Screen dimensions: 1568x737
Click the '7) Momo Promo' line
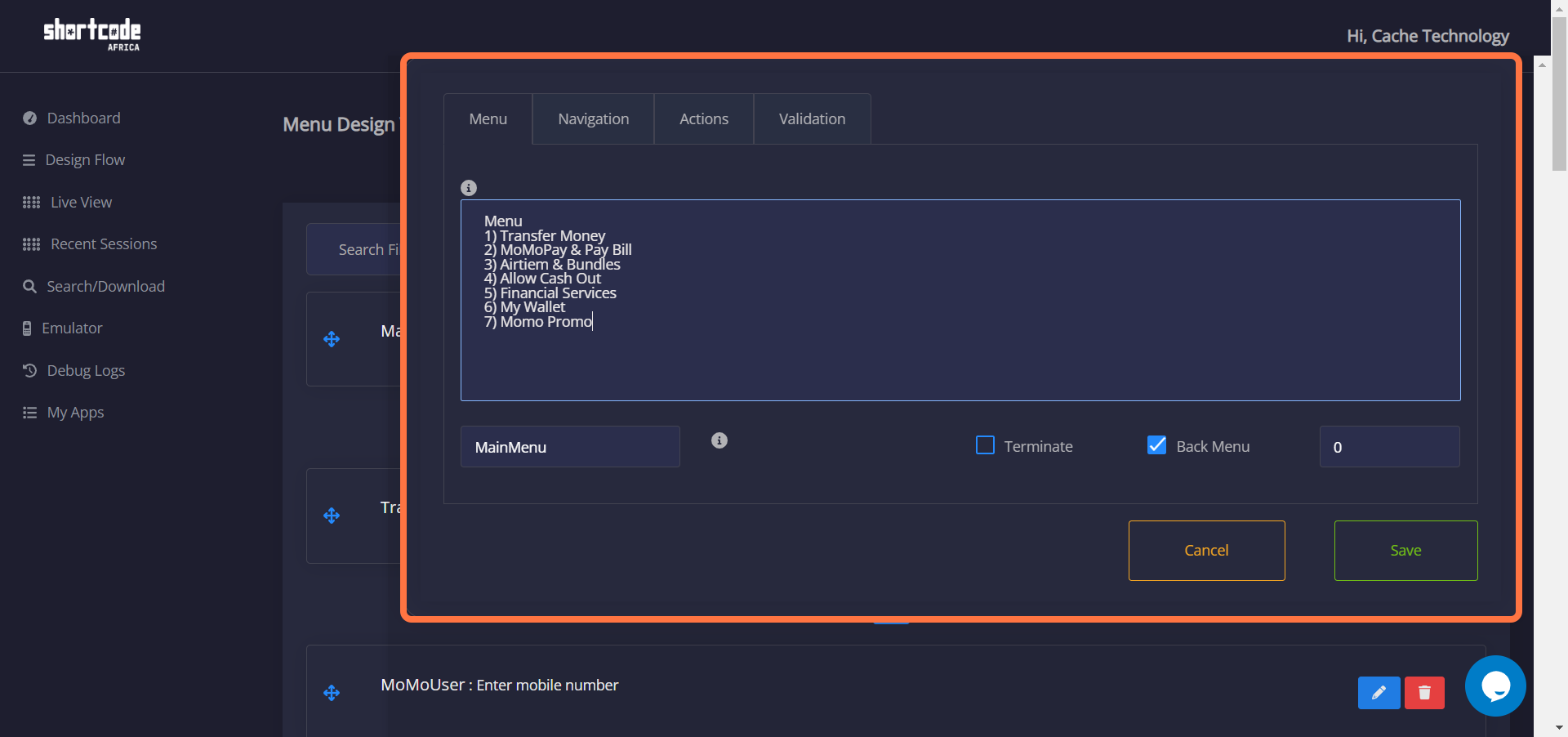point(538,322)
